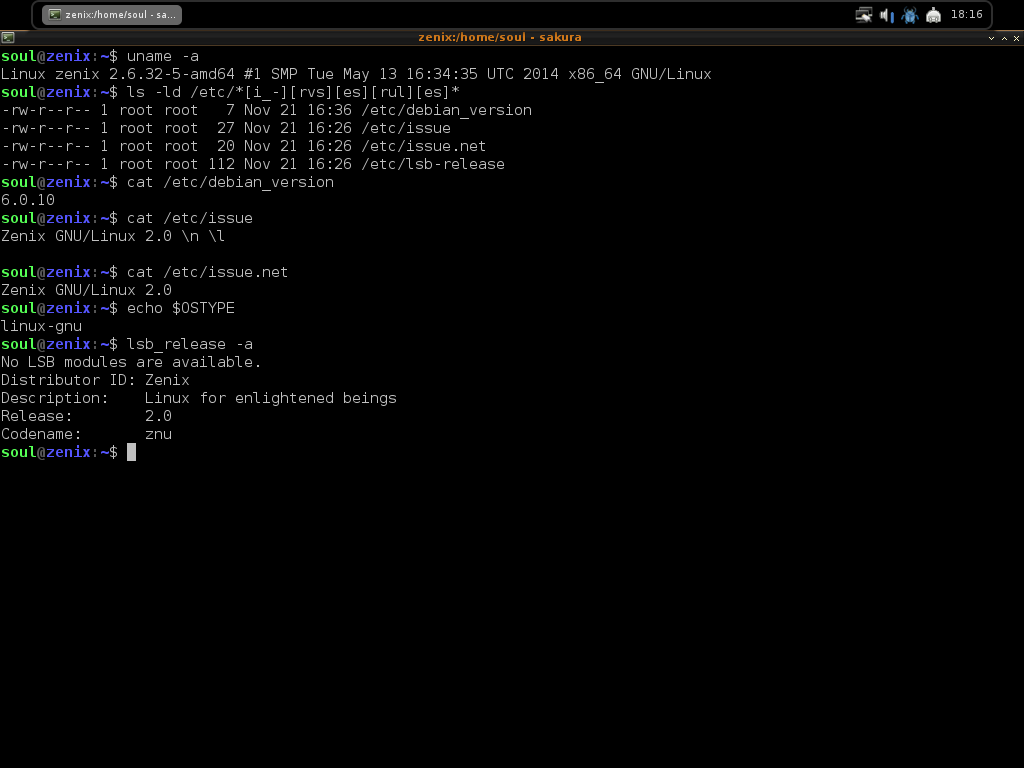Close the sakura terminal window

(x=1016, y=38)
